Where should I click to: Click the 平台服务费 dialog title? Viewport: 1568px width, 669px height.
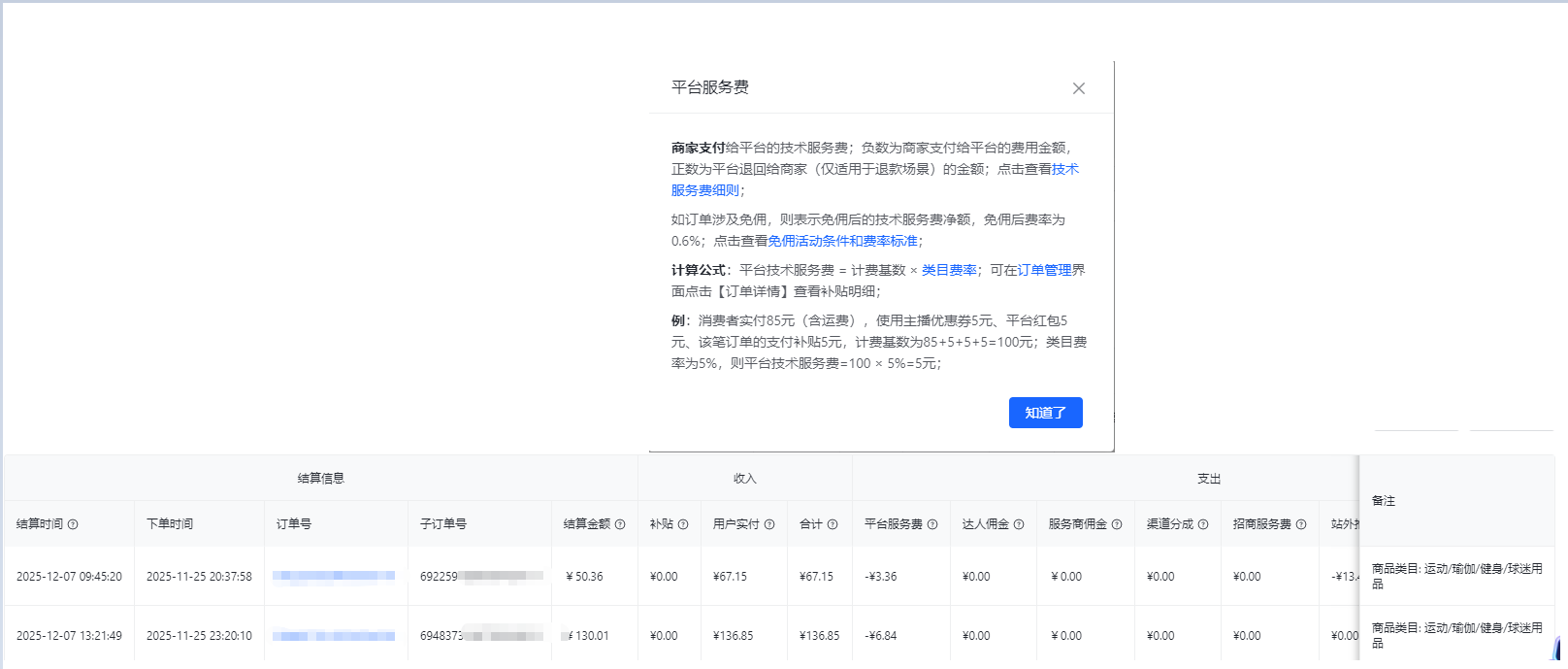pyautogui.click(x=710, y=87)
